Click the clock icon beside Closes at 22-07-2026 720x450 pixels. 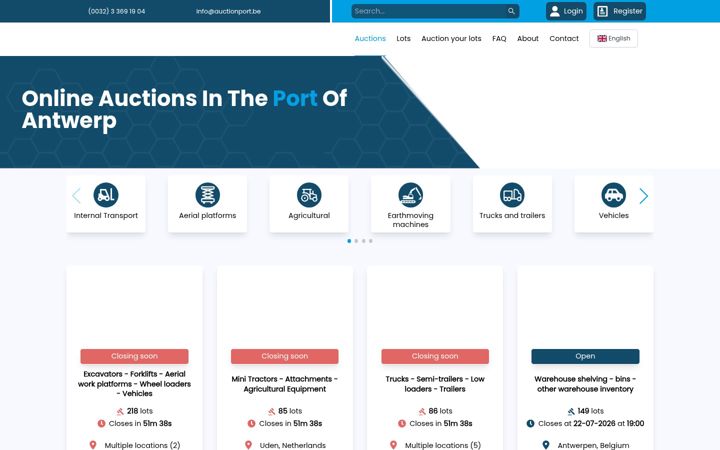[530, 423]
